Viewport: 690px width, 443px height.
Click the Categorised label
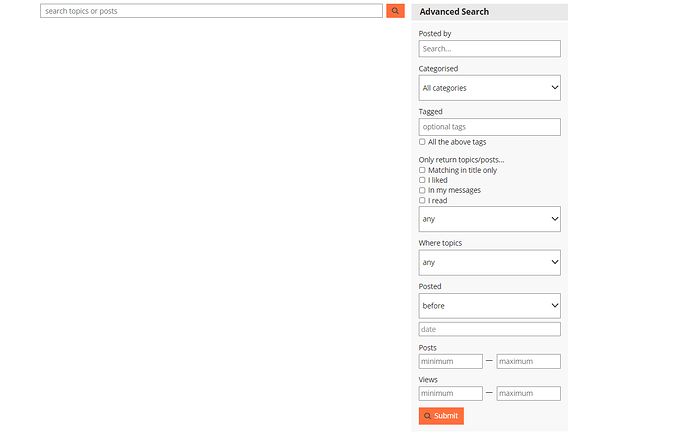click(438, 69)
